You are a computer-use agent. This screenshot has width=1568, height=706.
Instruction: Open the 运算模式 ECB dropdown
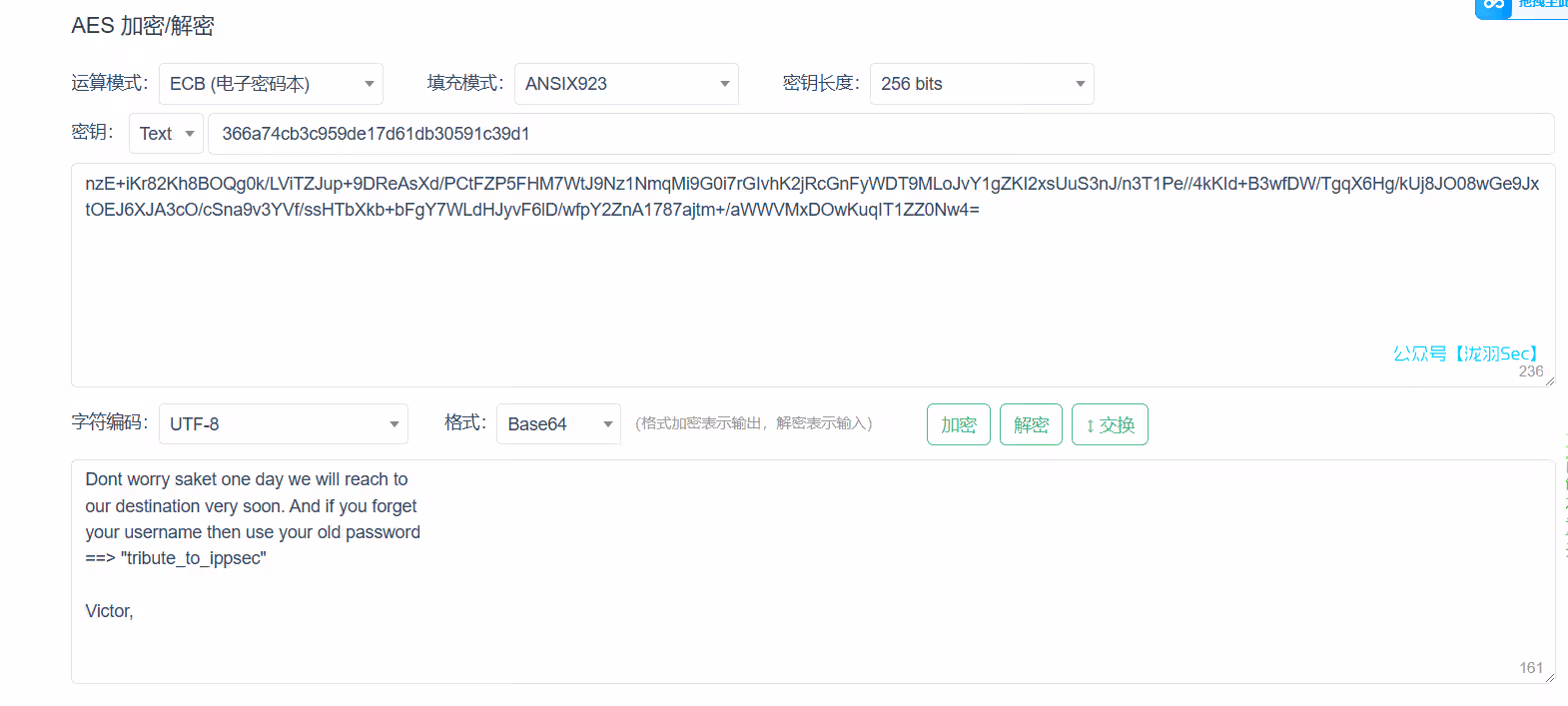[x=270, y=84]
